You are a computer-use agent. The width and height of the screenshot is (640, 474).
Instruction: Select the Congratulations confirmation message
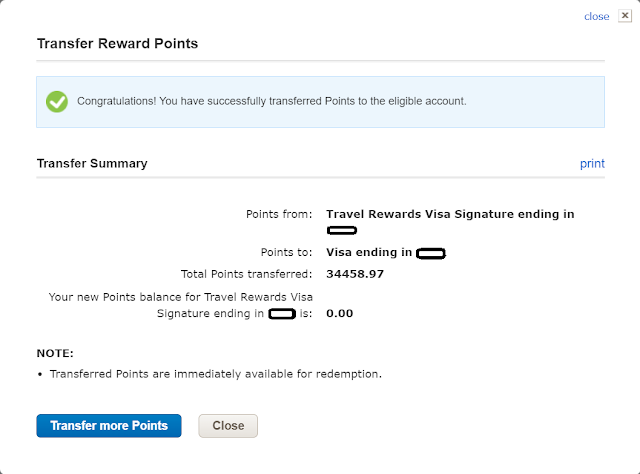272,101
